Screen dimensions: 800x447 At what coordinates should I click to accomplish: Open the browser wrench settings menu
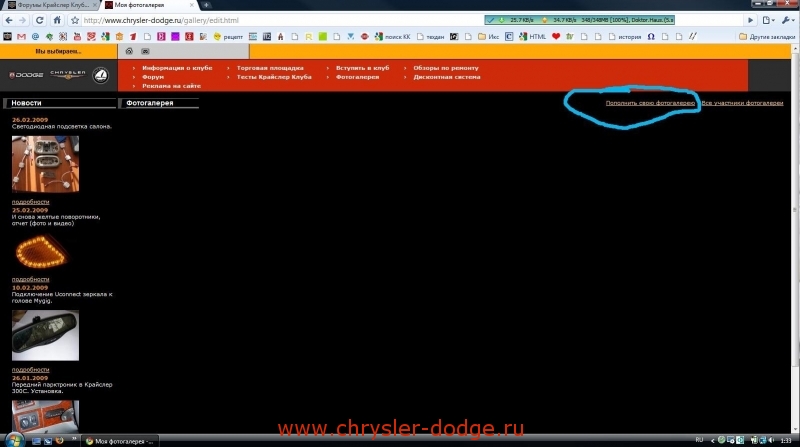[788, 20]
